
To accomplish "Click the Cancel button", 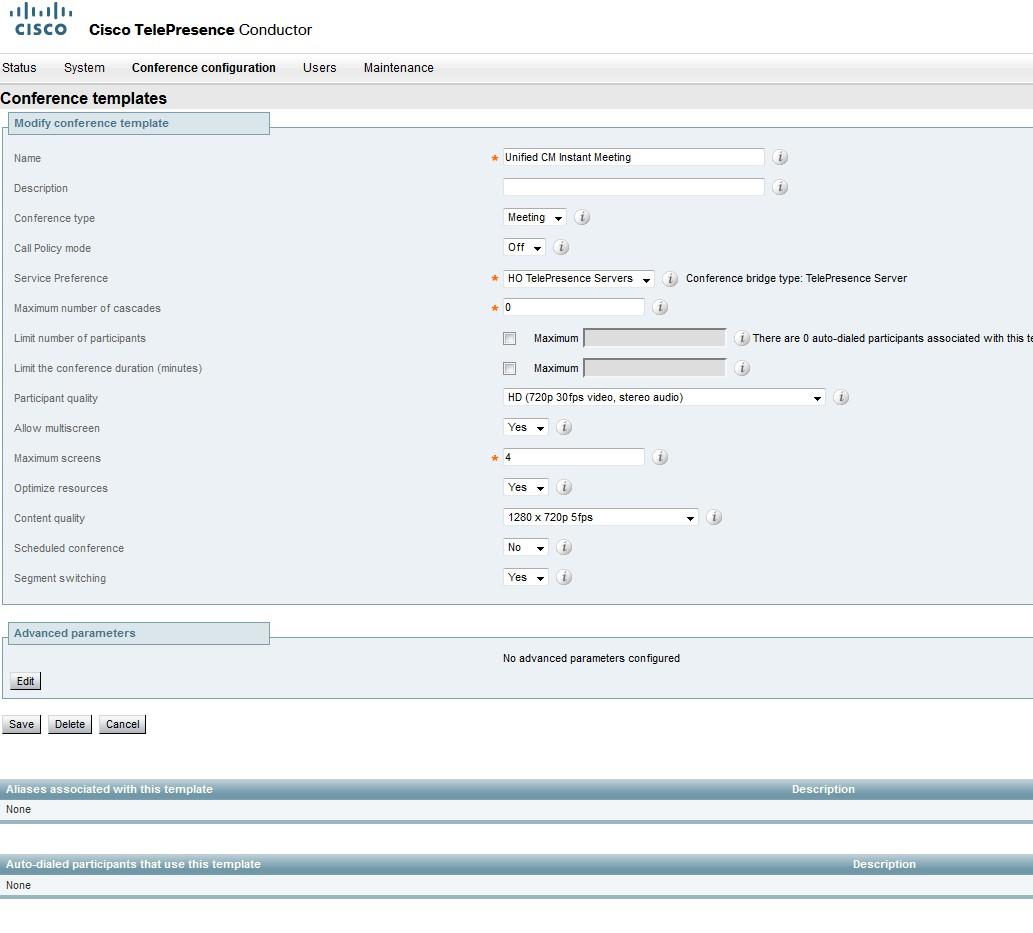I will 123,724.
